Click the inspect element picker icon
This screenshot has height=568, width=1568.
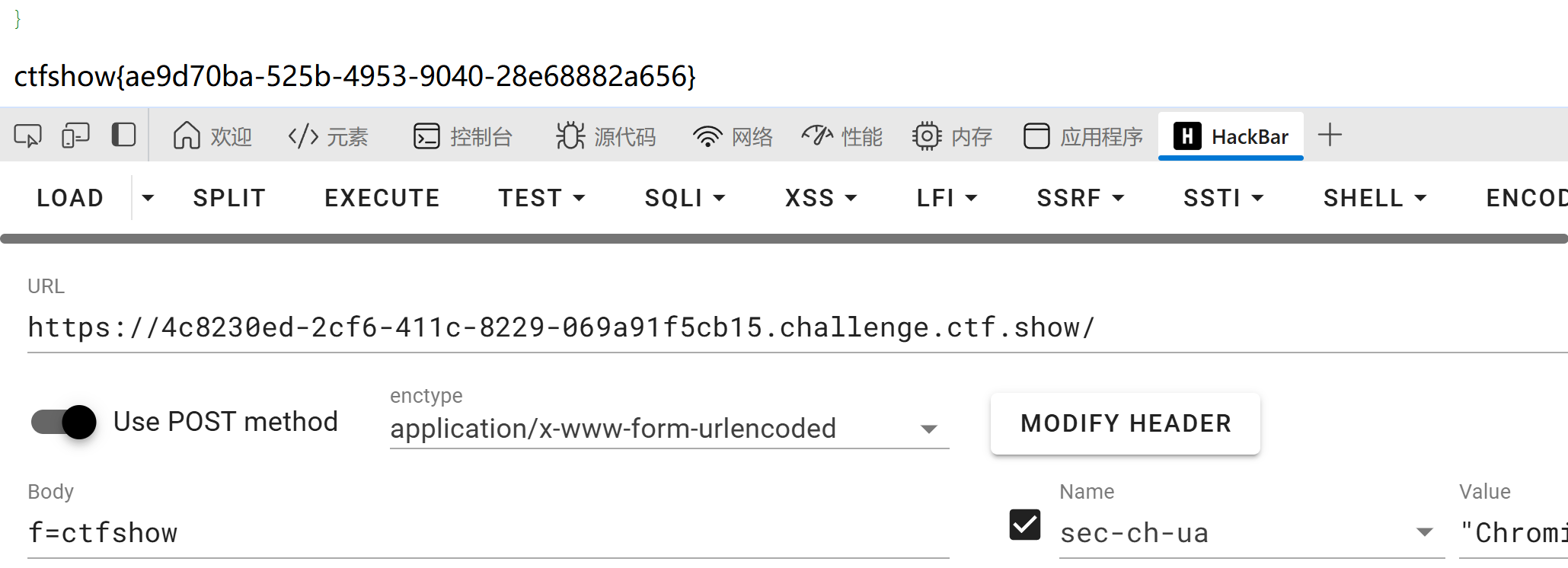(27, 136)
